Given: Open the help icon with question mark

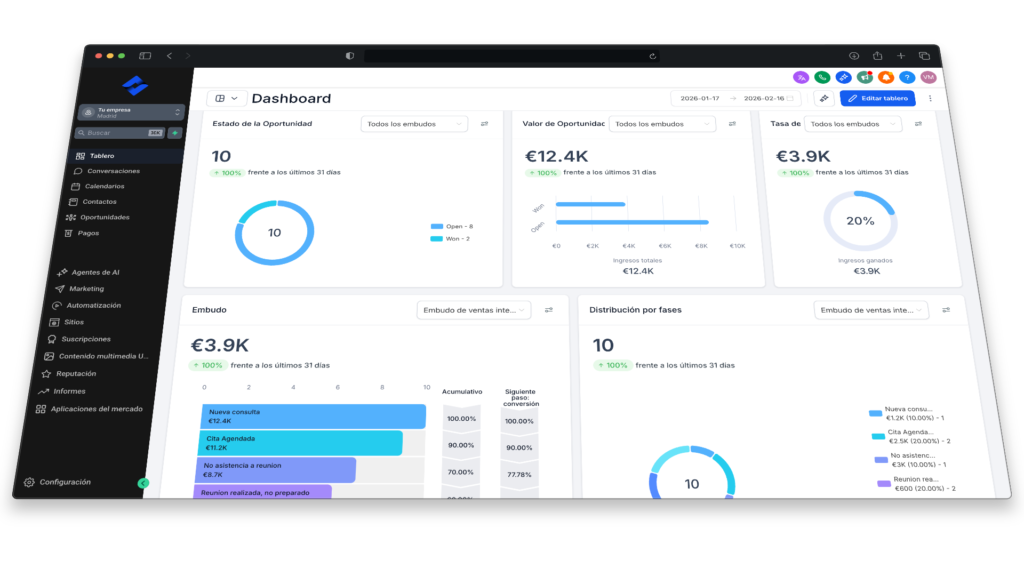Looking at the screenshot, I should tap(905, 77).
